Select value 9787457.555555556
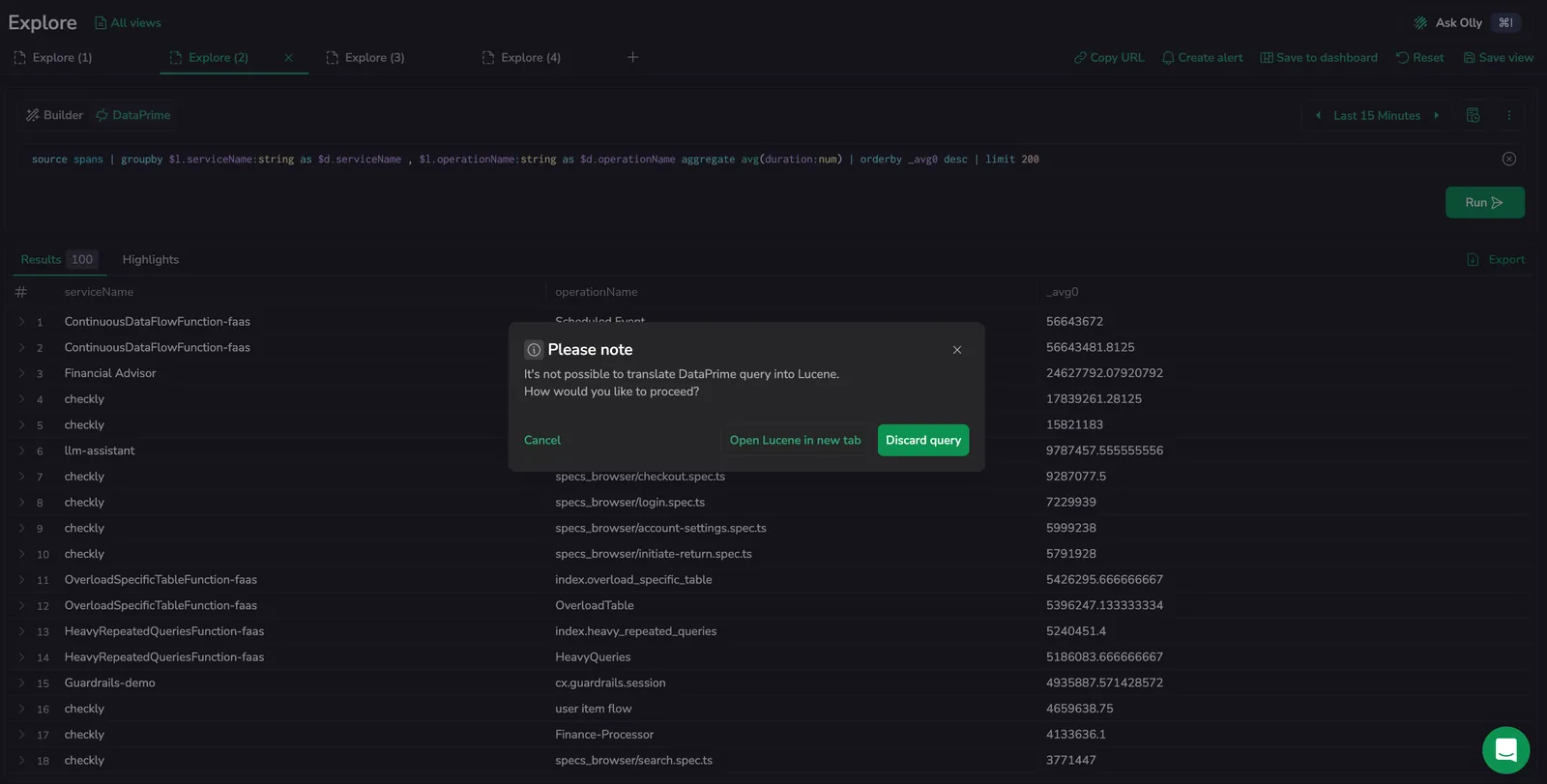This screenshot has height=784, width=1547. tap(1104, 450)
